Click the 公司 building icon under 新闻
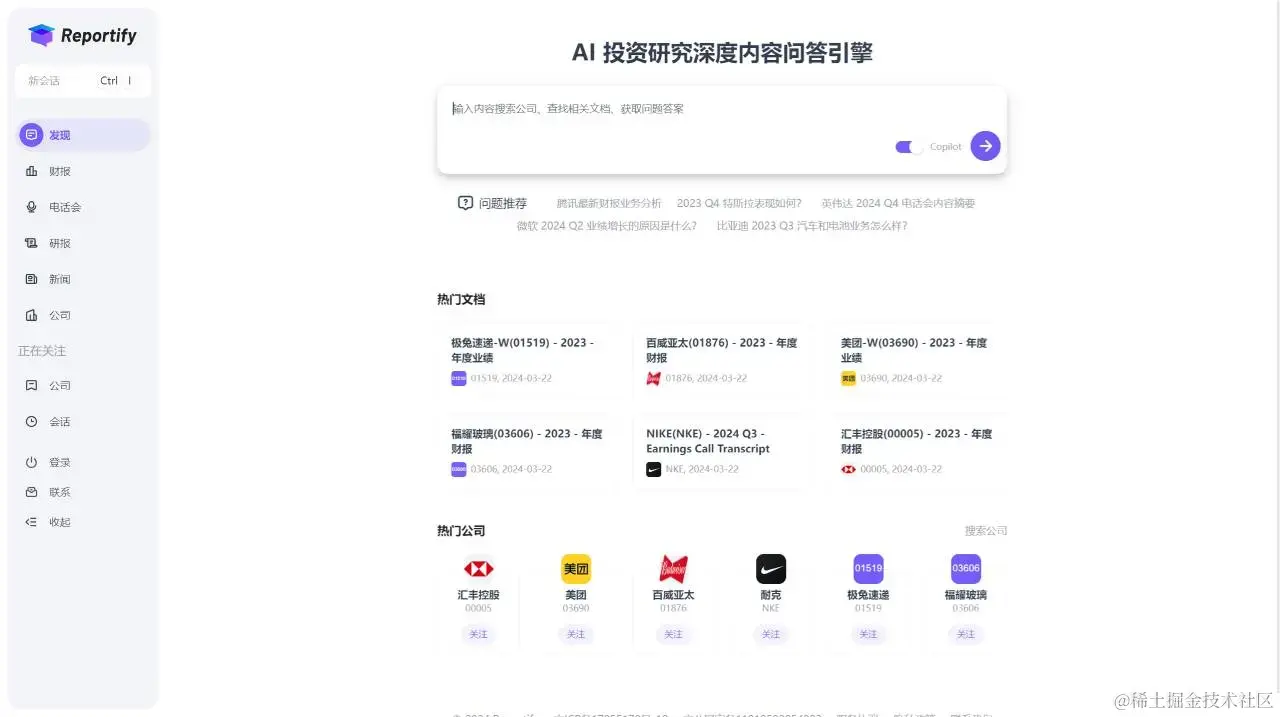1280x717 pixels. (31, 315)
